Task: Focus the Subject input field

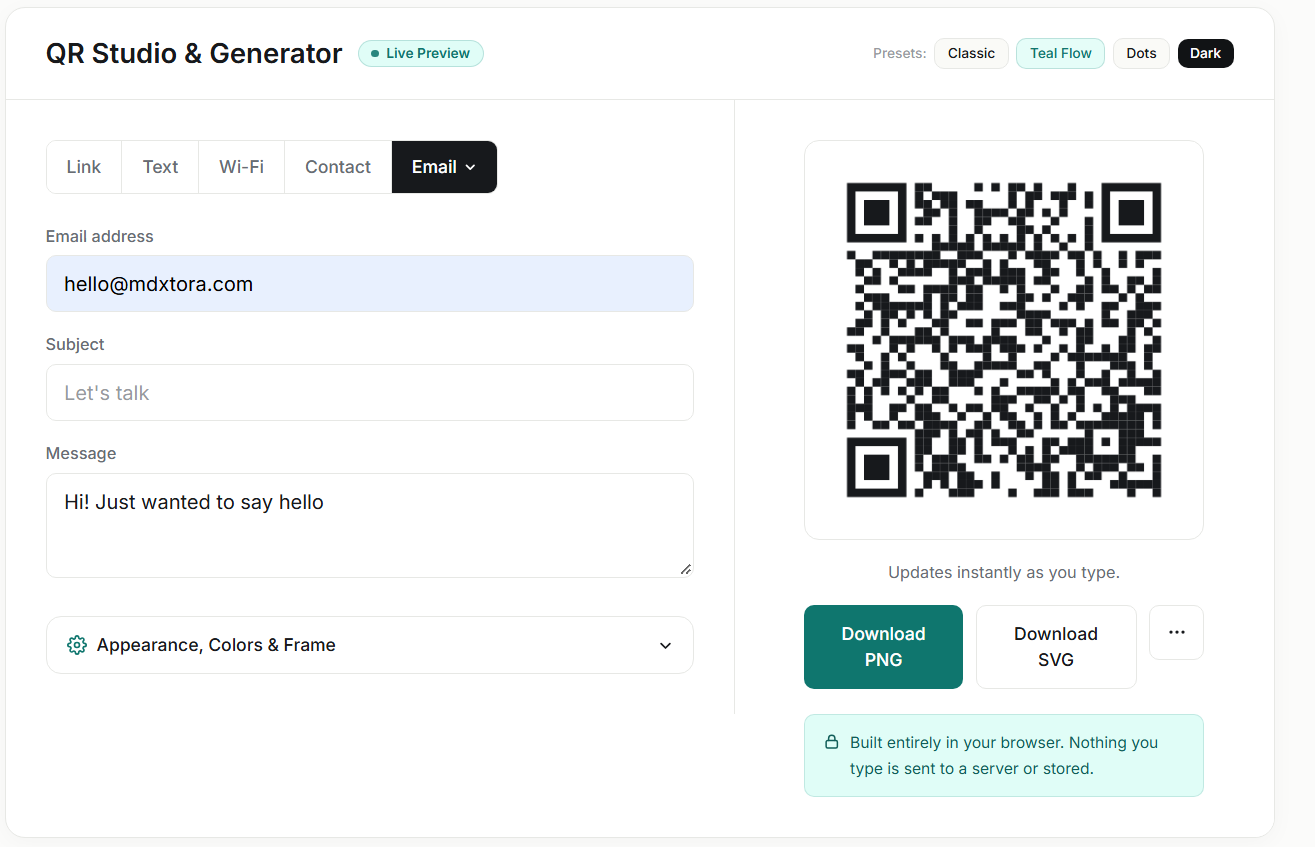Action: pyautogui.click(x=370, y=393)
